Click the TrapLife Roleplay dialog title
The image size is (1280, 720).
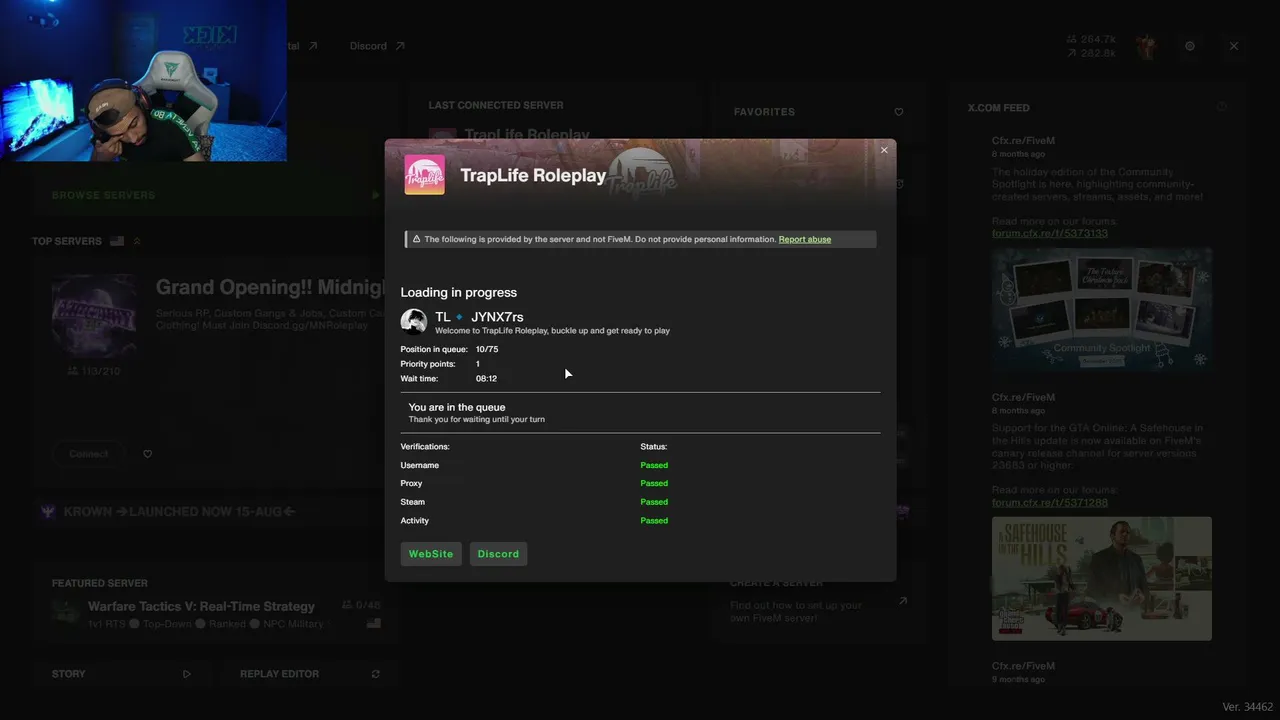[x=533, y=175]
